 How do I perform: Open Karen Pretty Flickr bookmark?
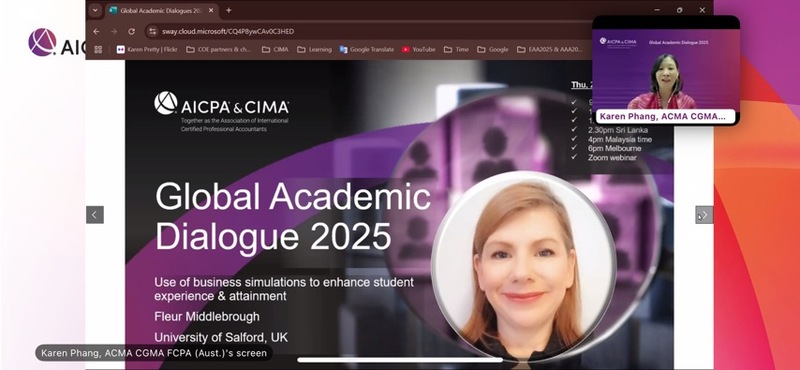147,50
